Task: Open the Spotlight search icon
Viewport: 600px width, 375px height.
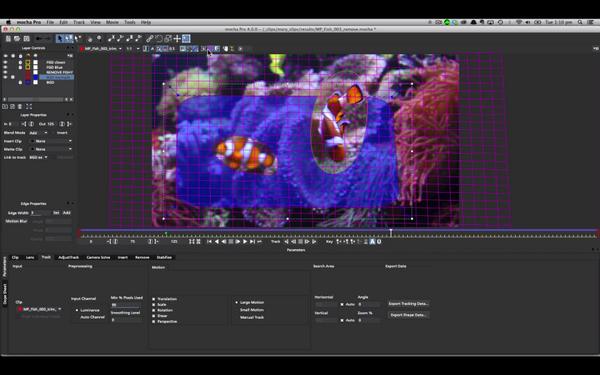Action: pos(580,22)
